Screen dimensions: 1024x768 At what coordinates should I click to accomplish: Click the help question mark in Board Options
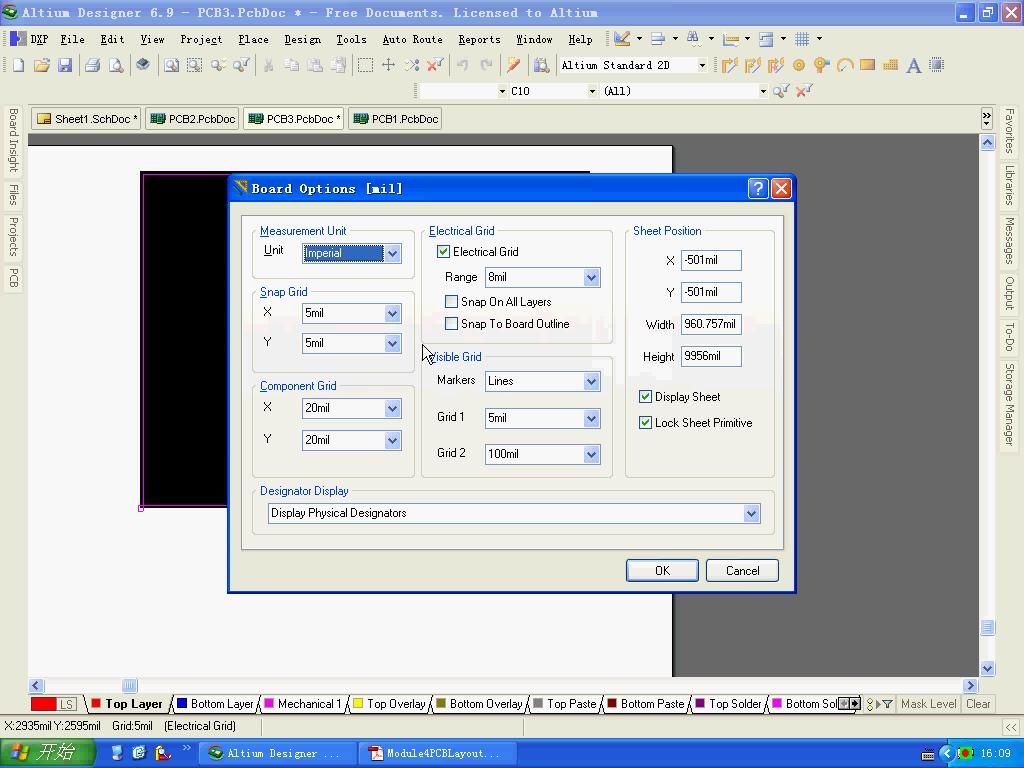tap(758, 189)
